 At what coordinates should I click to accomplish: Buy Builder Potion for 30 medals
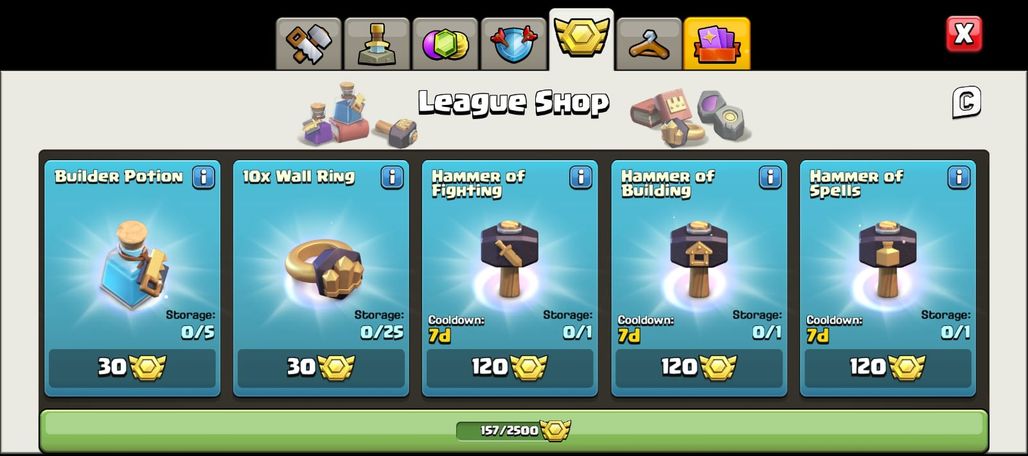132,368
